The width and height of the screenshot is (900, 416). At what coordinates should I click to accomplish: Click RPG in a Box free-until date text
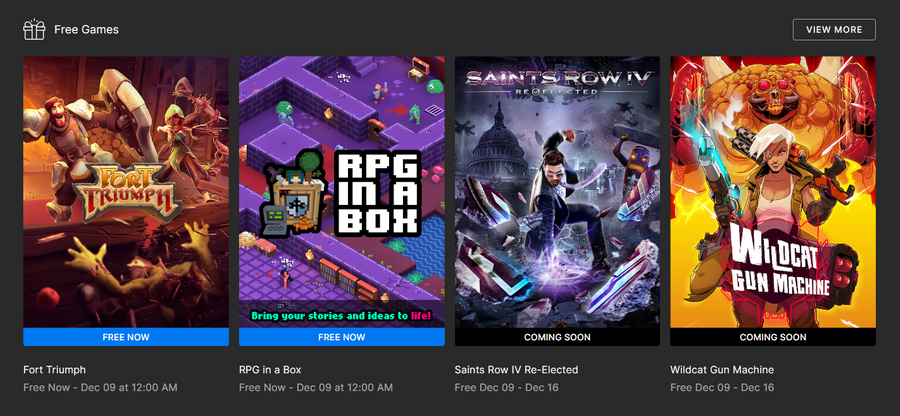coord(316,387)
